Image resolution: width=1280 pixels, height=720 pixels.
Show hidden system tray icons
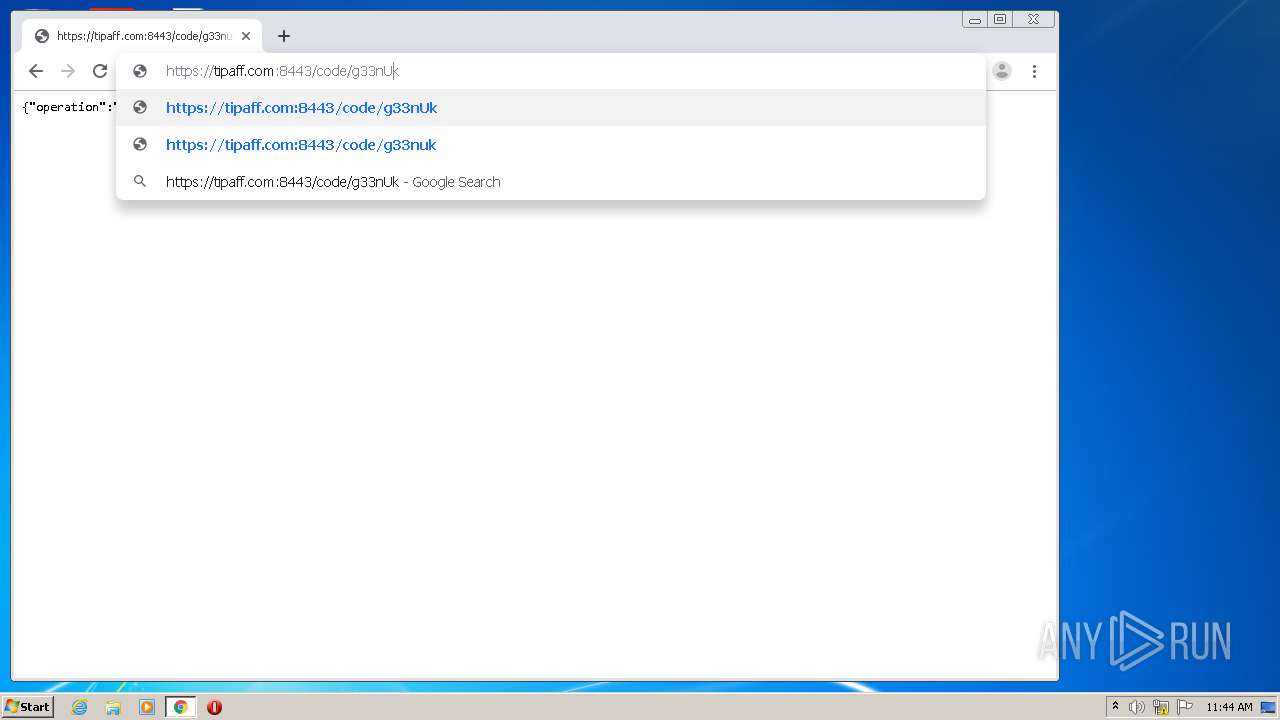[1115, 707]
